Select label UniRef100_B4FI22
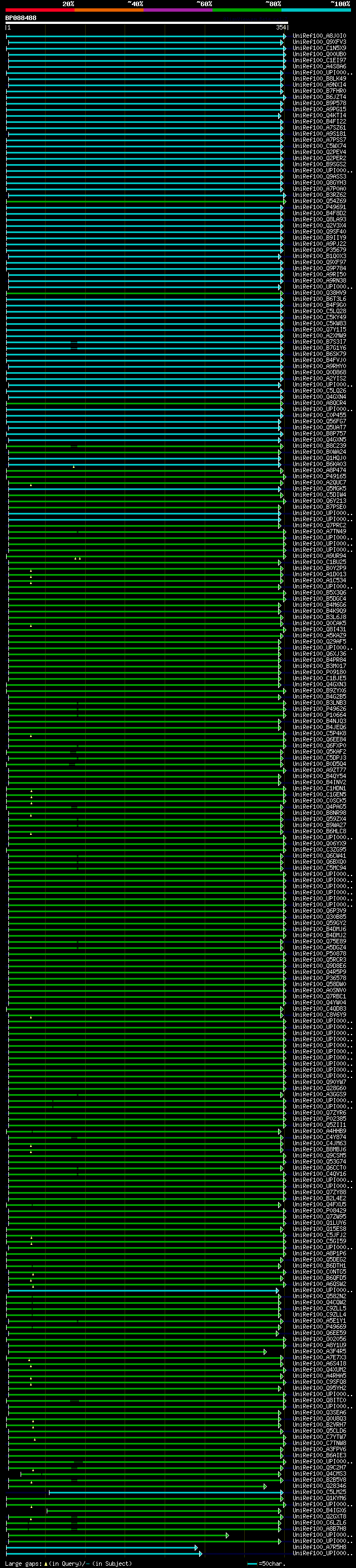Screen dimensions: 356x1568 [319, 121]
